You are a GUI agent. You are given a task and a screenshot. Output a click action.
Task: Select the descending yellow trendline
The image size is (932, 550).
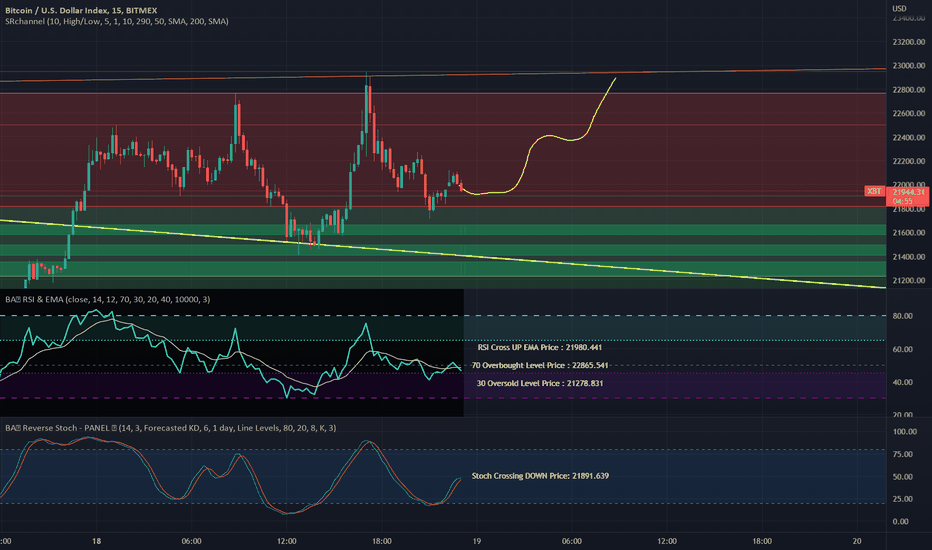click(x=443, y=253)
